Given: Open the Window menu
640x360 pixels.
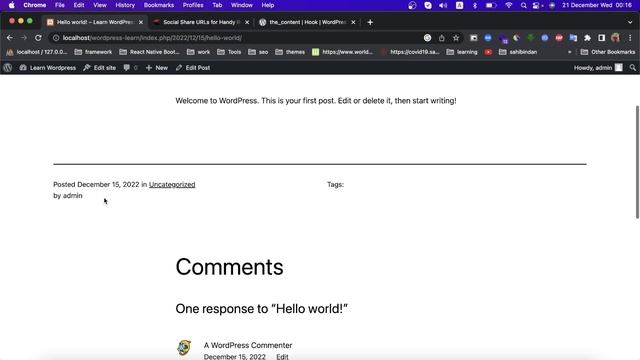Looking at the screenshot, I should (242, 5).
